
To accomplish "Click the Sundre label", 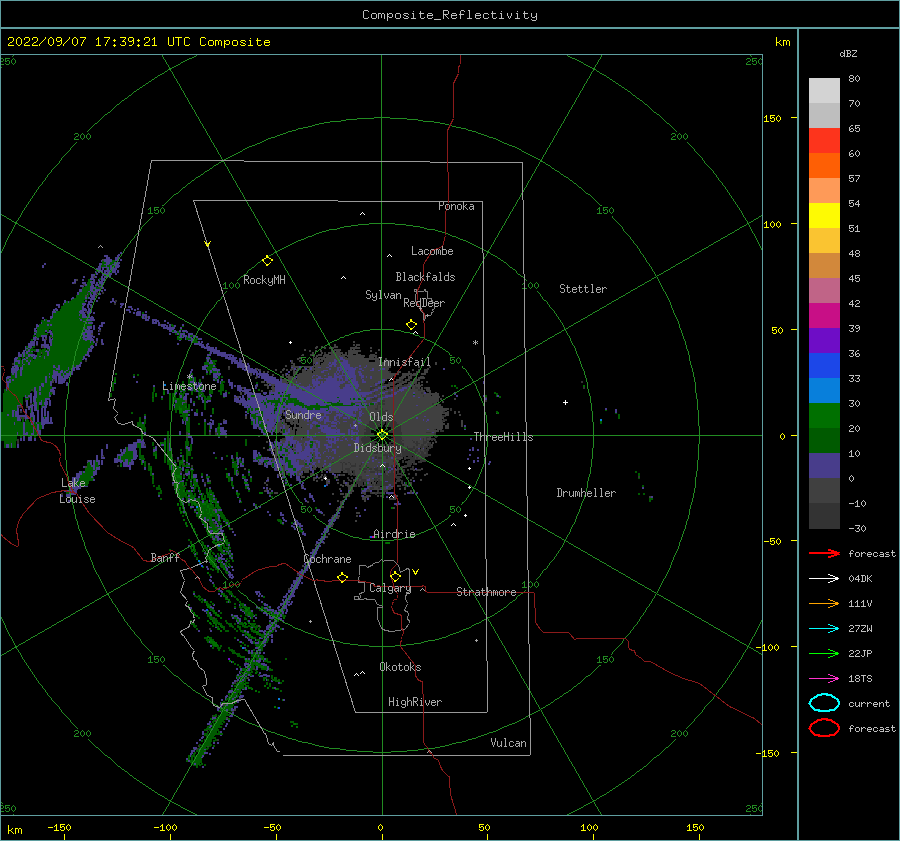I will (x=303, y=415).
